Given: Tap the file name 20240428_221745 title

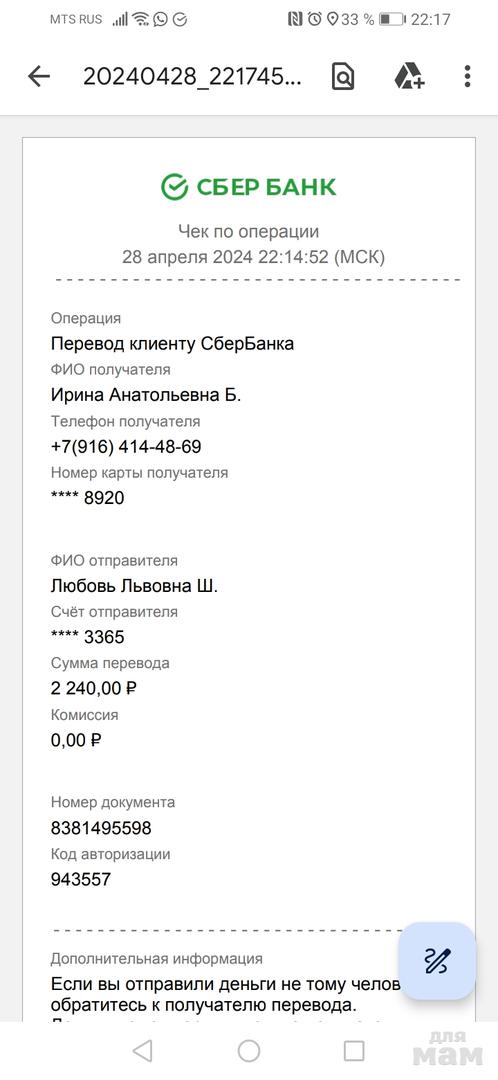Looking at the screenshot, I should pos(192,77).
